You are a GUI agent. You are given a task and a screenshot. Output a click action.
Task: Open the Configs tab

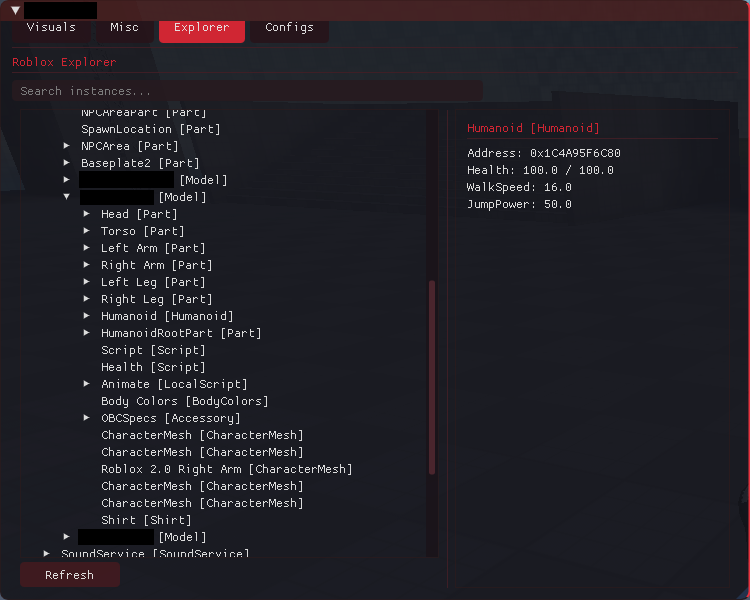tap(289, 27)
